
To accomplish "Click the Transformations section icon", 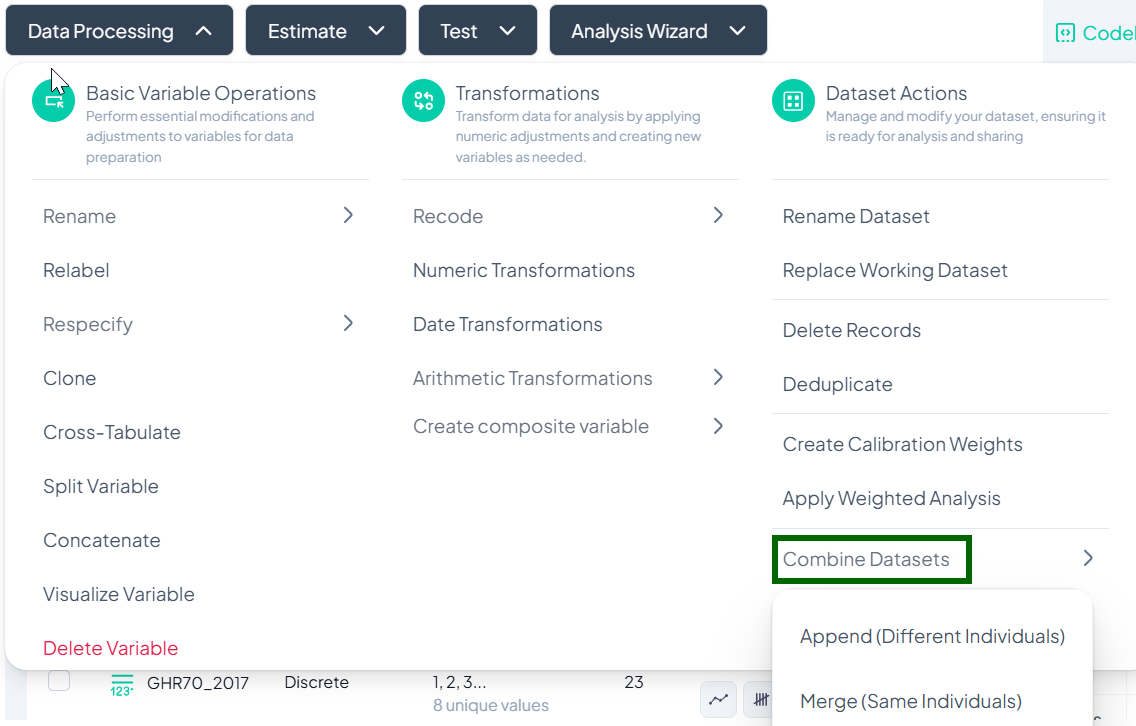I will coord(424,101).
